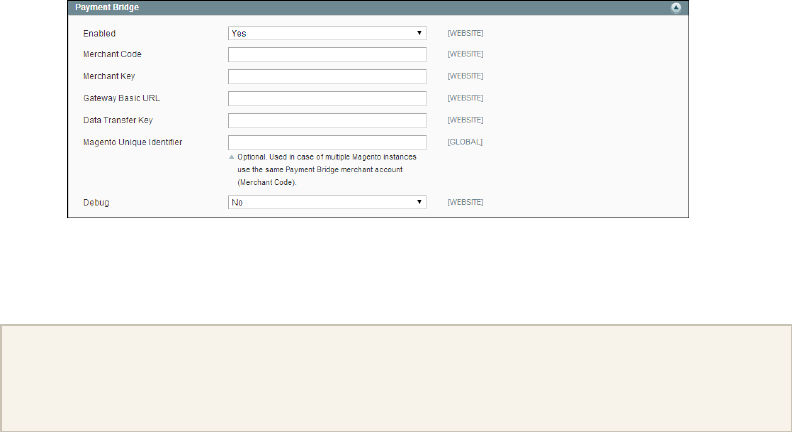Click [WEBSITE] scope beside Debug

click(465, 202)
